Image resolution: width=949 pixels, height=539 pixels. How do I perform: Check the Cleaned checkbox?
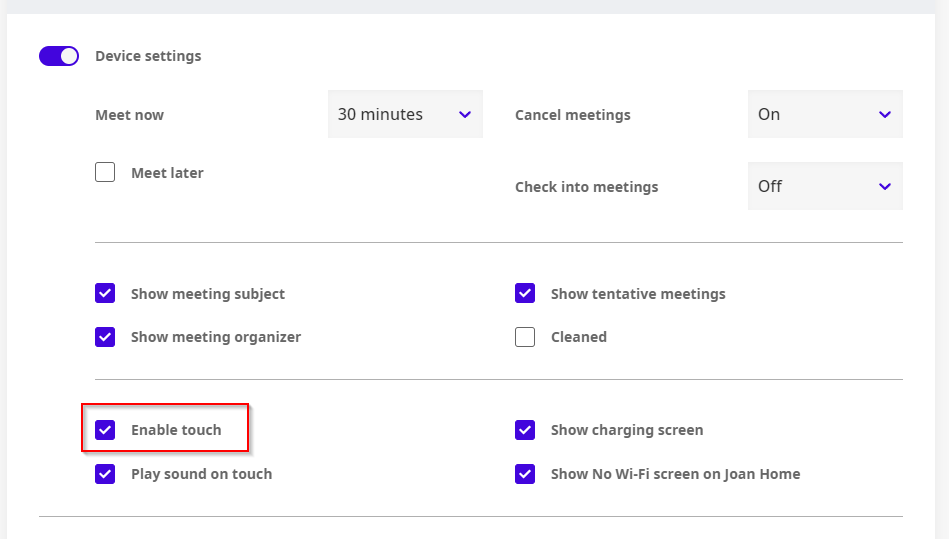point(525,337)
